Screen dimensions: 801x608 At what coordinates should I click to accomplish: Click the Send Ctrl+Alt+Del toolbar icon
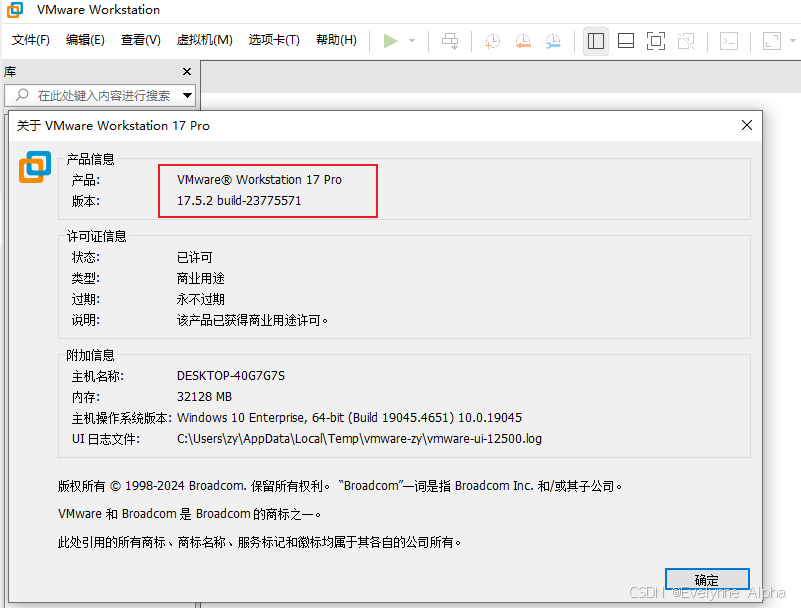[450, 41]
